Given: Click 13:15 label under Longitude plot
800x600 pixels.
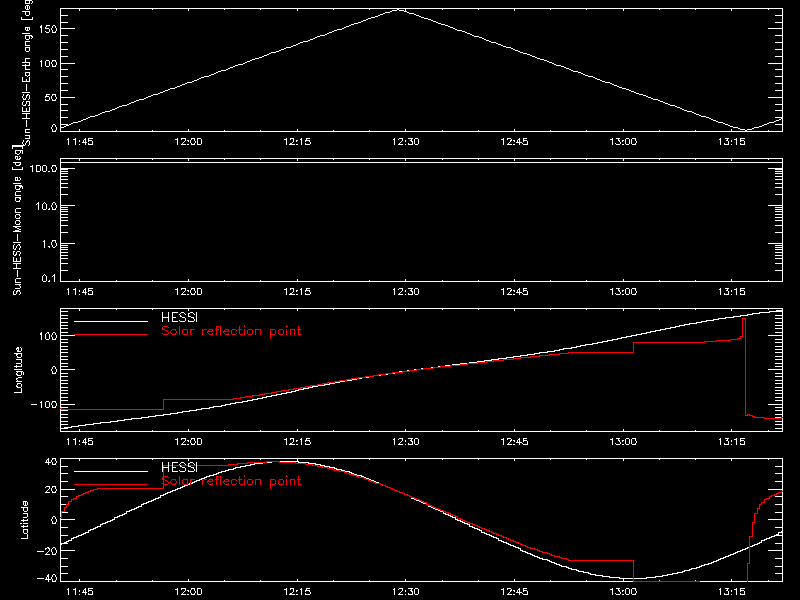Looking at the screenshot, I should 732,442.
